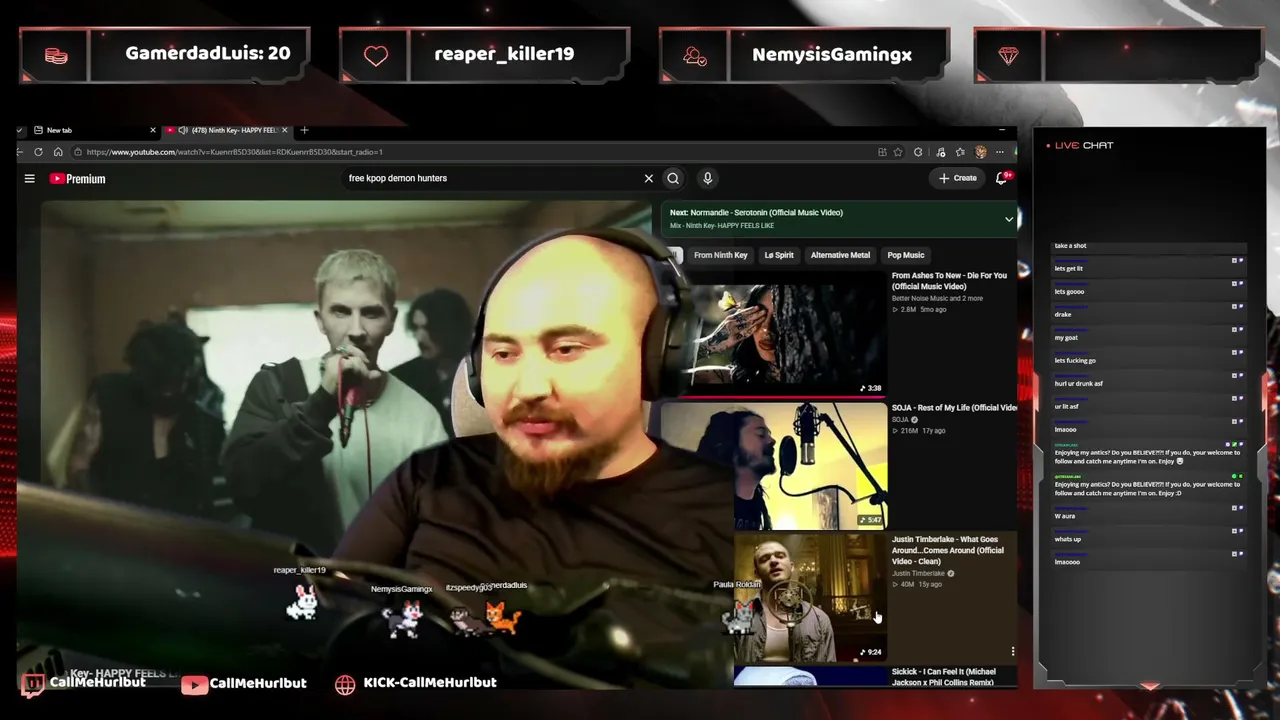Open Justin Timberlake What Goes Around thumbnail
This screenshot has height=720, width=1280.
[x=810, y=597]
